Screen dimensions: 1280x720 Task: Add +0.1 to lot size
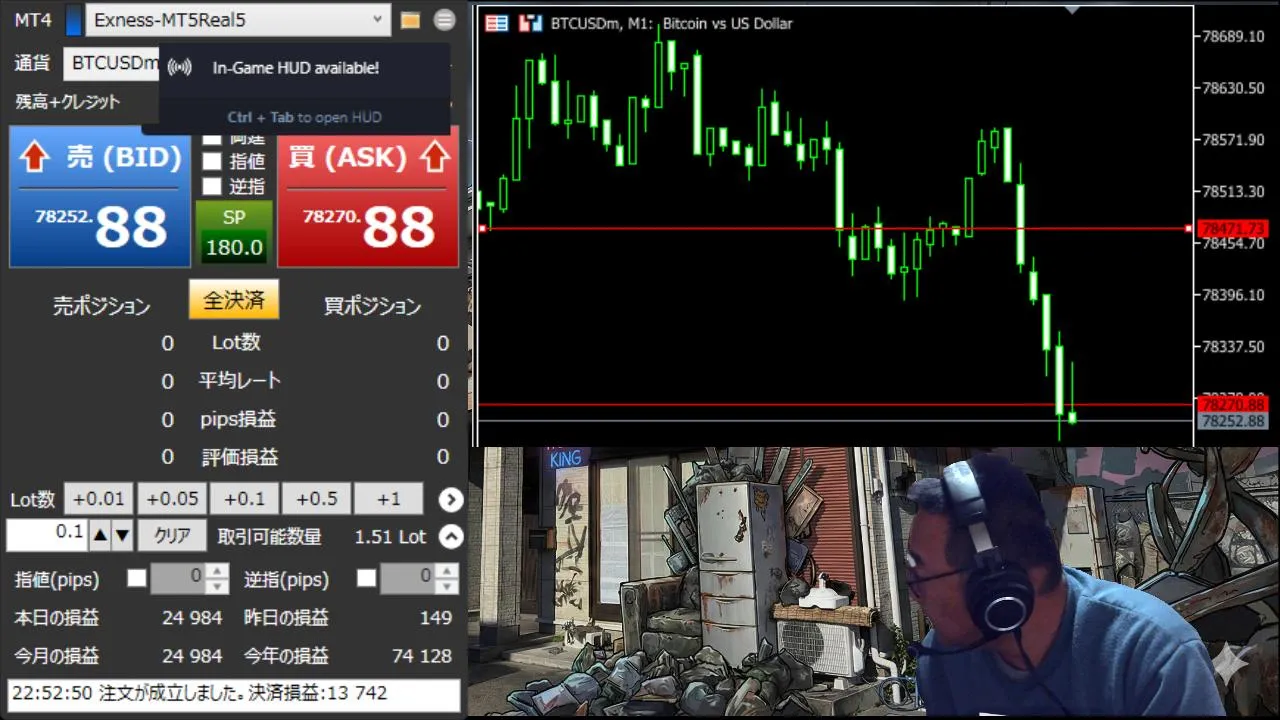244,499
